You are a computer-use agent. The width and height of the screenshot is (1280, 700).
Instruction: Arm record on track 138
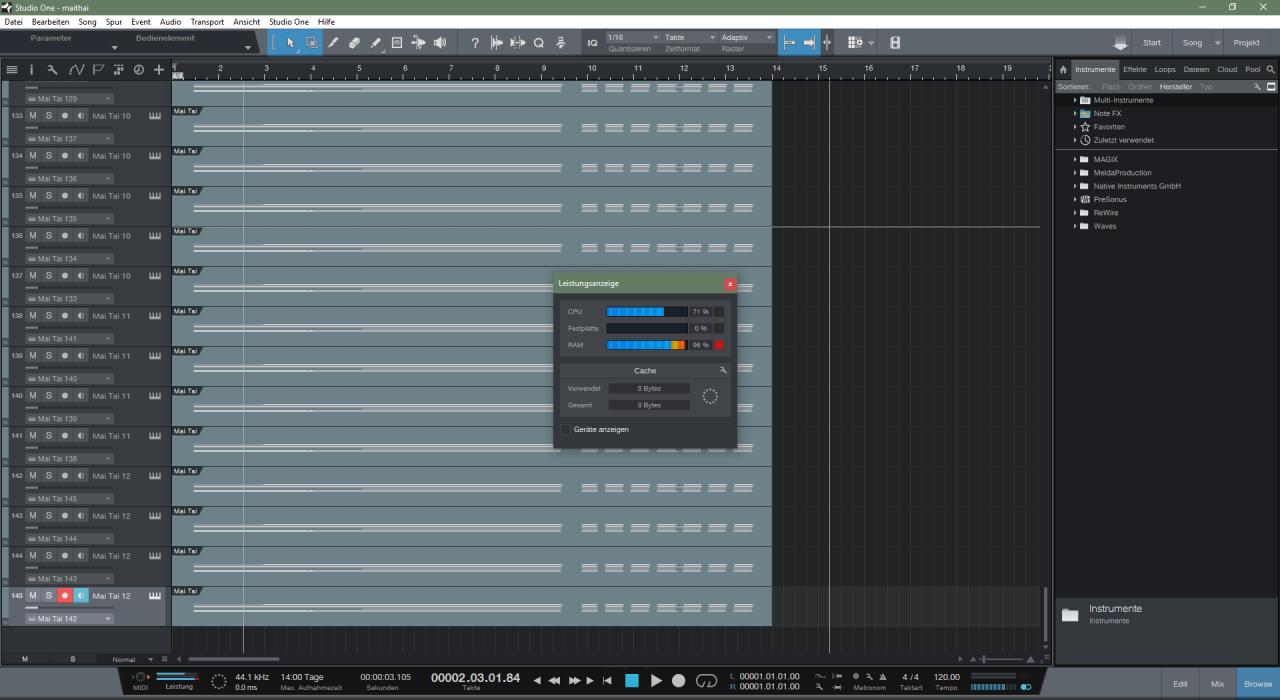click(65, 316)
